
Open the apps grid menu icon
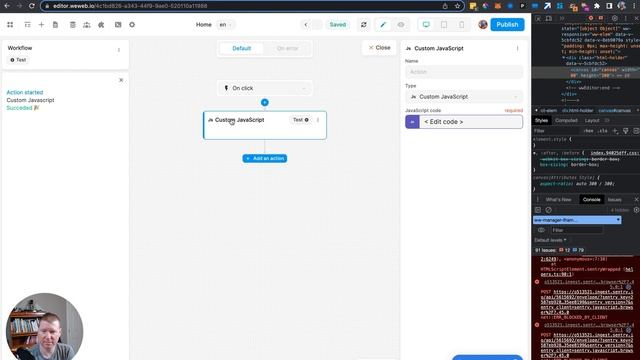coord(10,25)
